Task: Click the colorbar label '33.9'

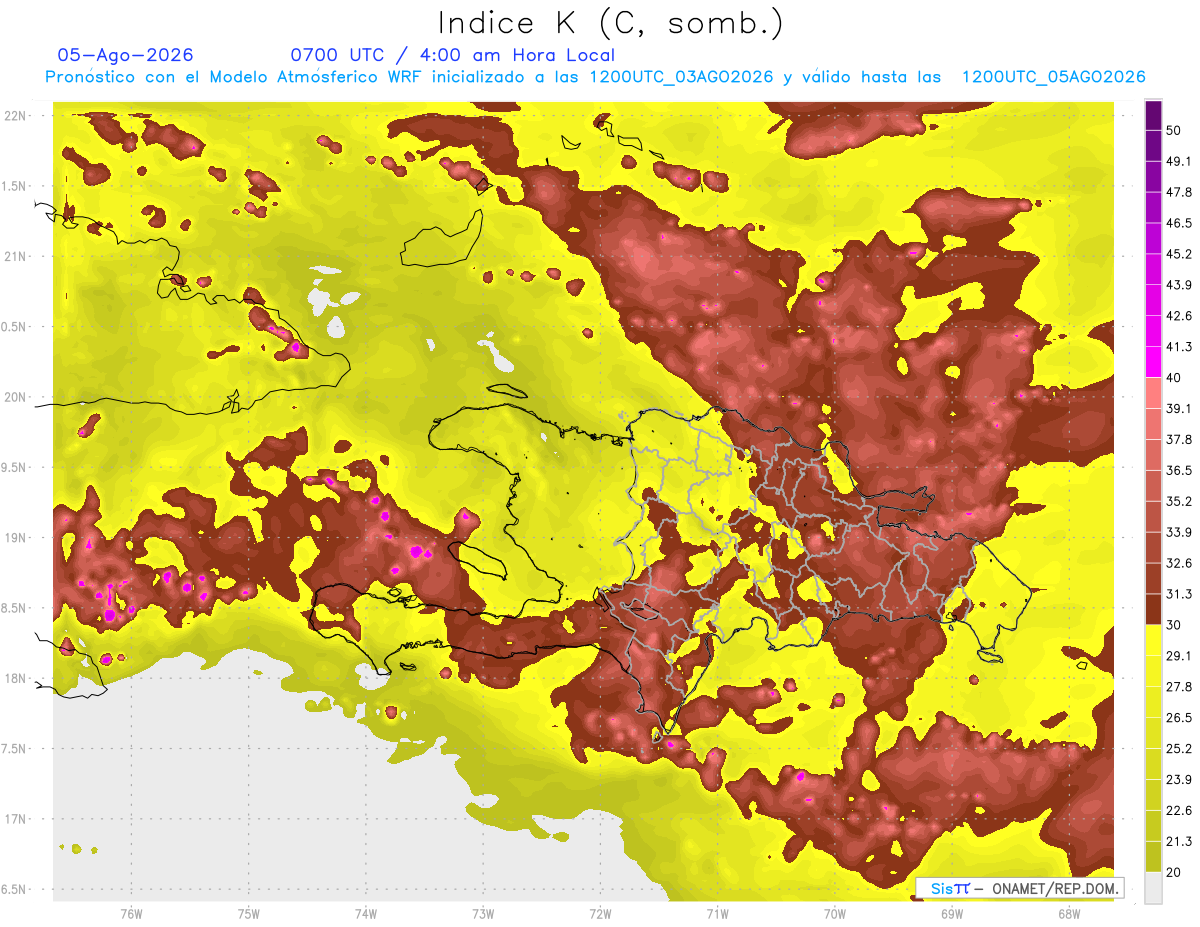Action: (1178, 531)
